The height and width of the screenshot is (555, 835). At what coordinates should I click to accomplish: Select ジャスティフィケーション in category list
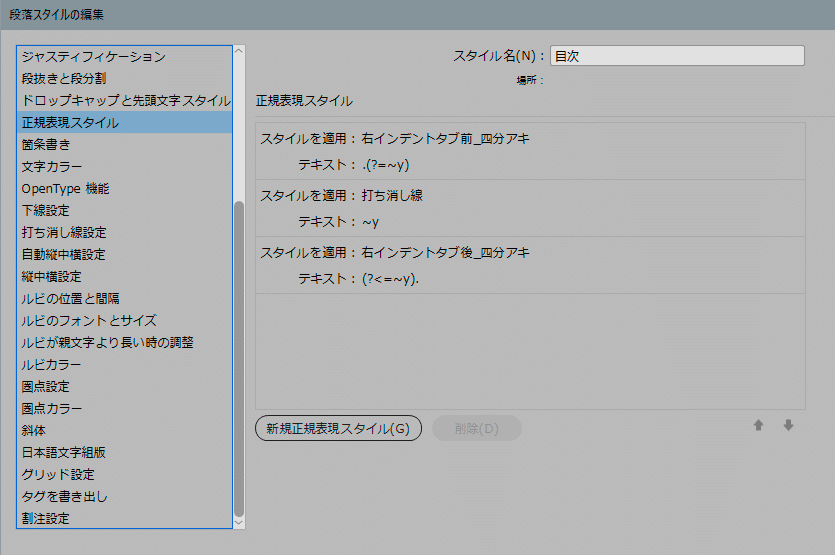(x=124, y=56)
